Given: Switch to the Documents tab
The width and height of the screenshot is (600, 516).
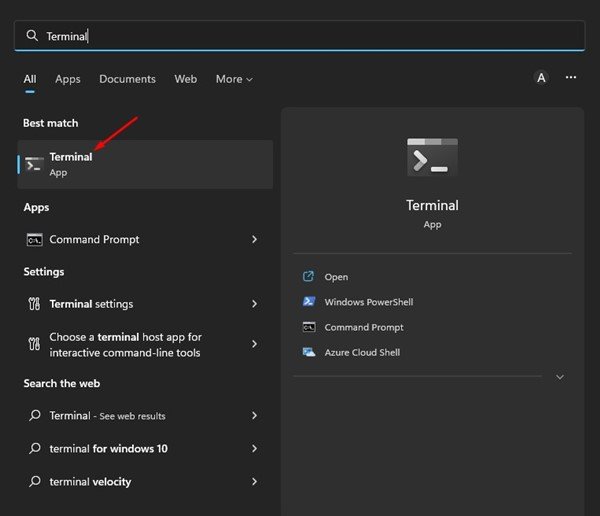Looking at the screenshot, I should (127, 79).
